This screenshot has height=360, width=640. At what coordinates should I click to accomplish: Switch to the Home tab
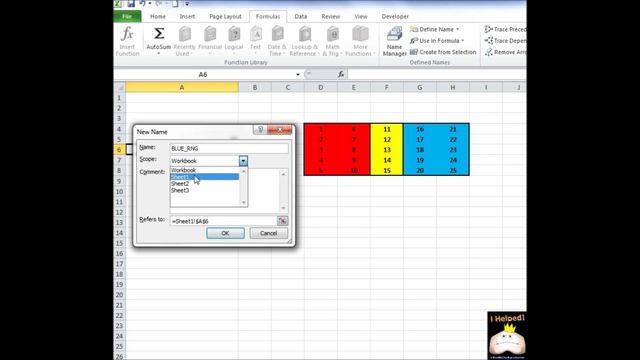[158, 16]
